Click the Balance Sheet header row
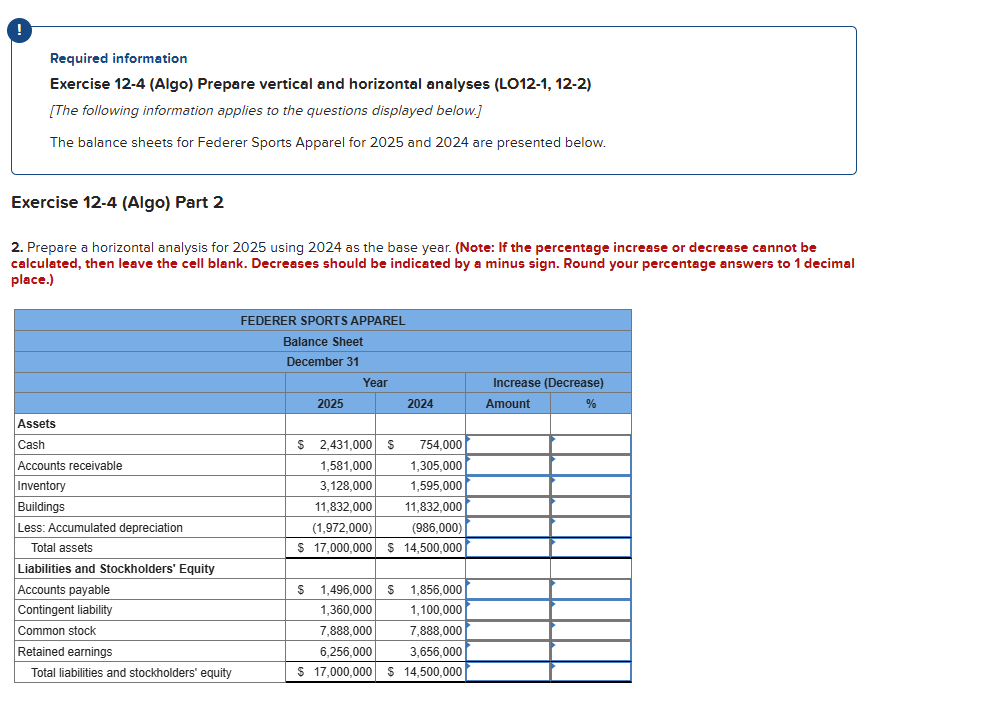Viewport: 1001px width, 727px height. pos(322,341)
